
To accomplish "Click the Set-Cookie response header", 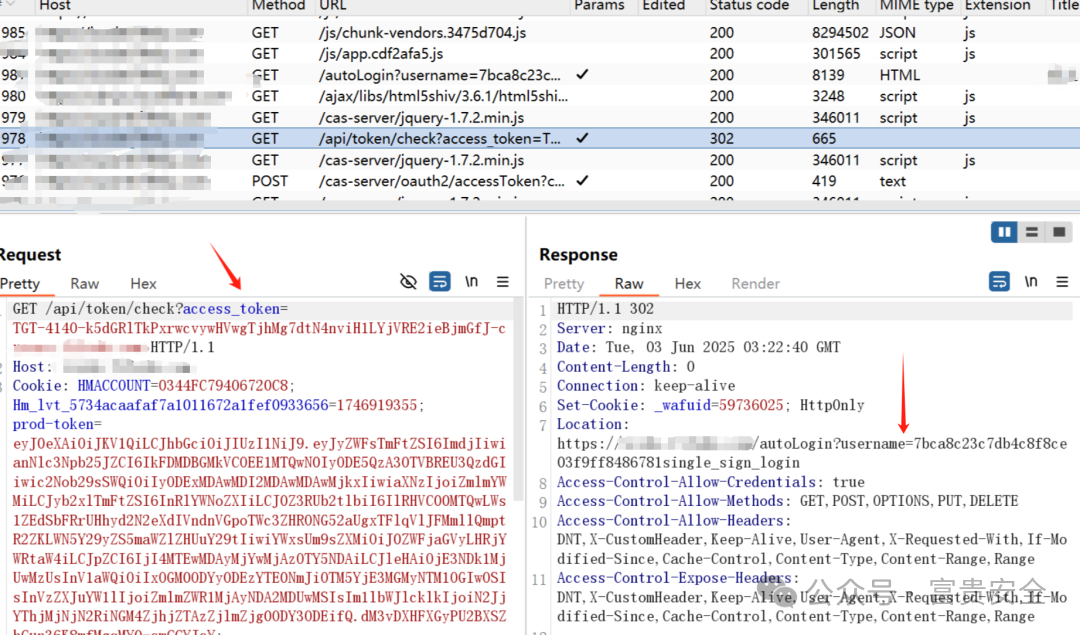I will coord(598,405).
